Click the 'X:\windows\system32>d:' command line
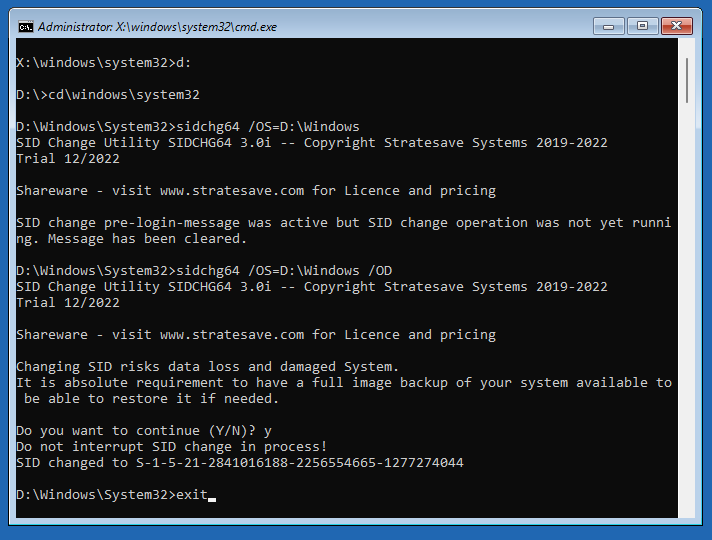Image resolution: width=712 pixels, height=540 pixels. coord(104,63)
